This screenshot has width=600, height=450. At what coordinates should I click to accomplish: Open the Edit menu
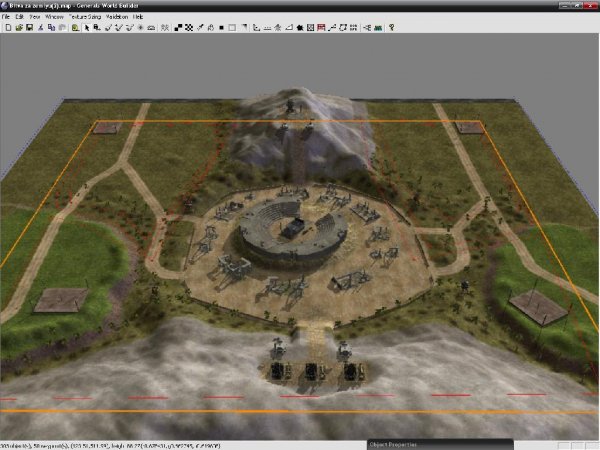pyautogui.click(x=19, y=17)
